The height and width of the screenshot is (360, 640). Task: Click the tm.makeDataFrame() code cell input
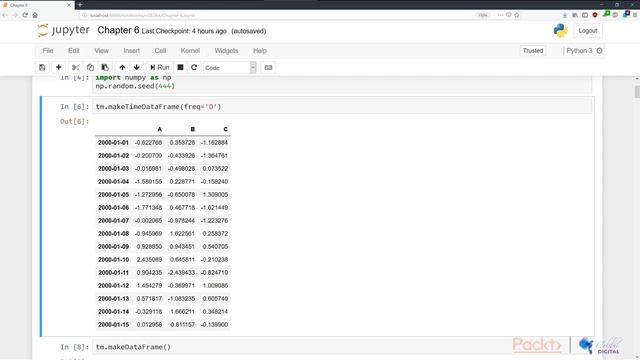coord(342,347)
